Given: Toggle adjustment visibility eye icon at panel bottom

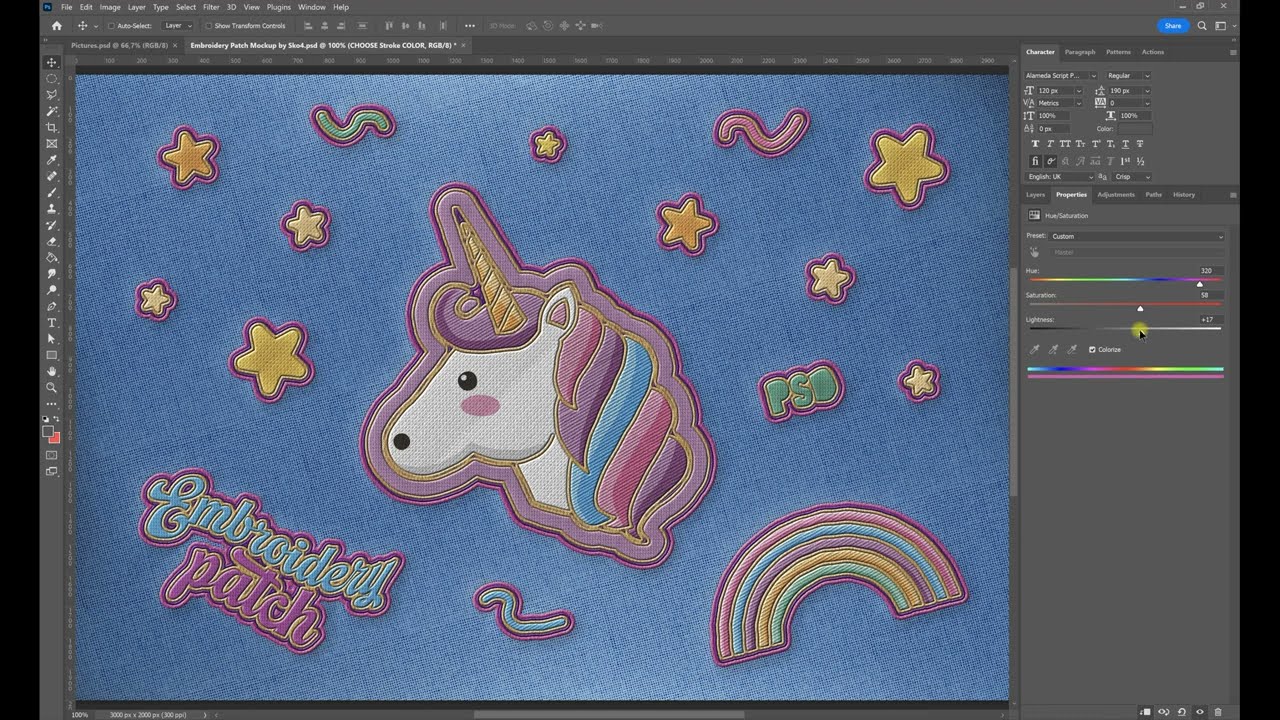Looking at the screenshot, I should pos(1199,712).
